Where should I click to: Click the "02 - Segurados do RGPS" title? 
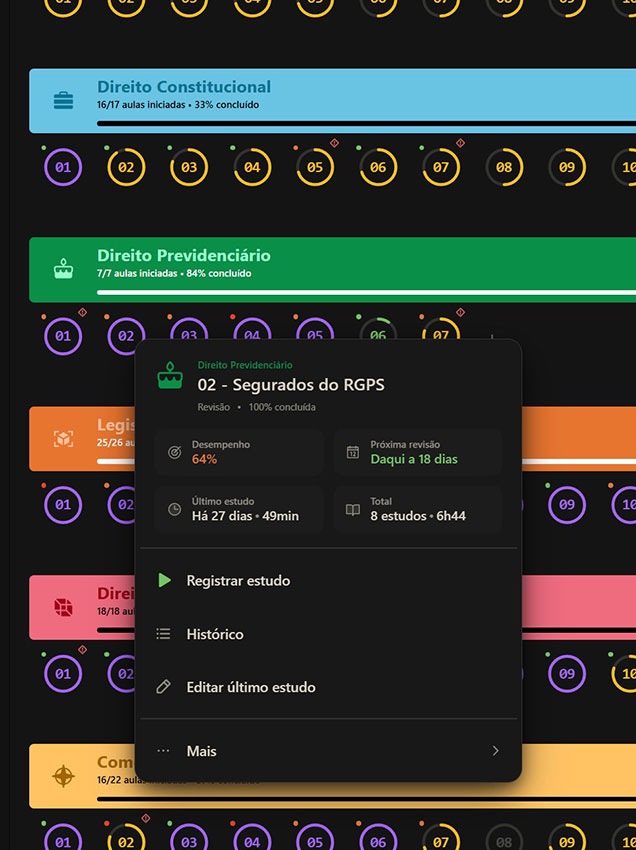point(291,385)
